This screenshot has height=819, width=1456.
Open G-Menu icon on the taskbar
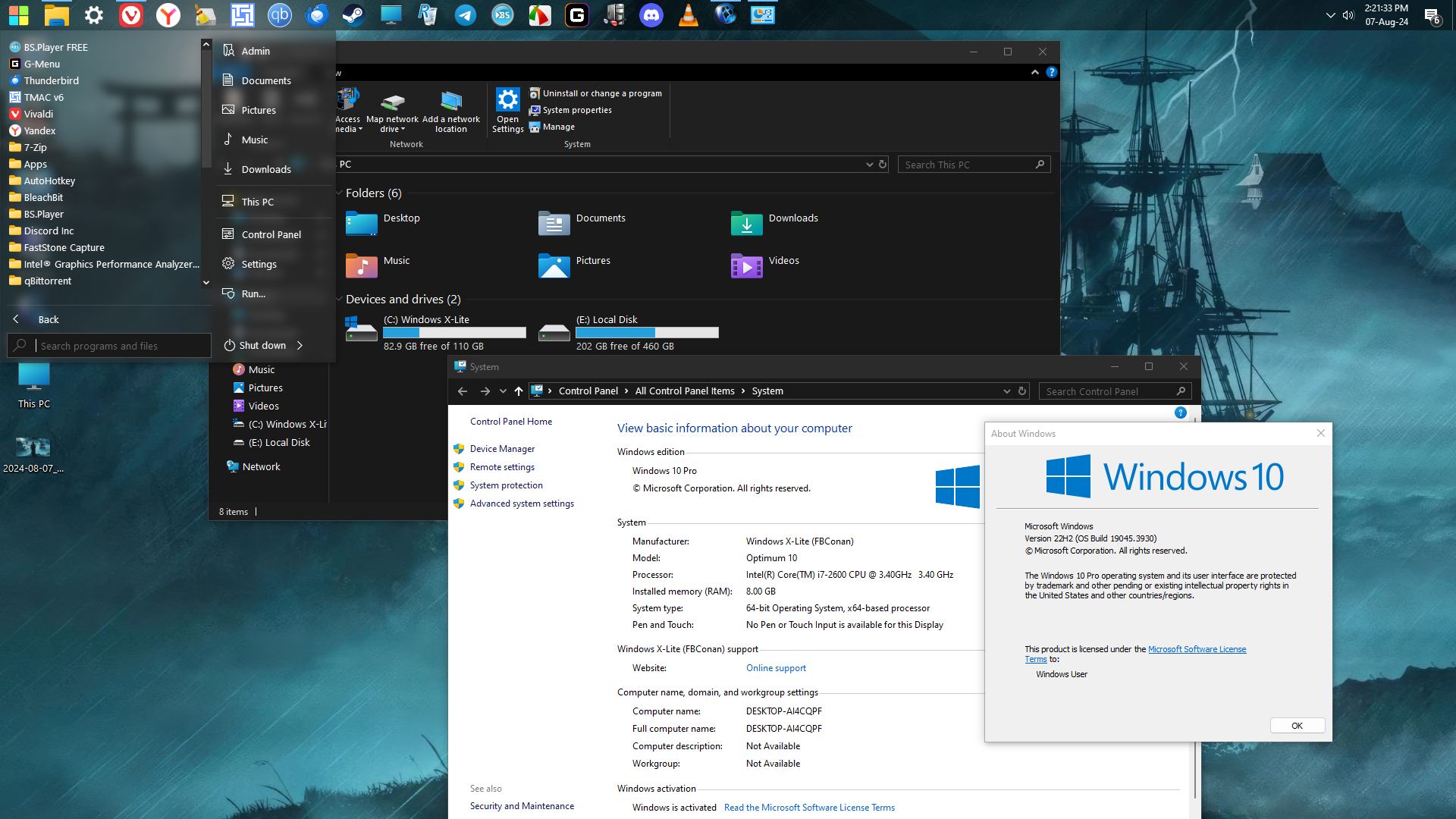pos(576,14)
